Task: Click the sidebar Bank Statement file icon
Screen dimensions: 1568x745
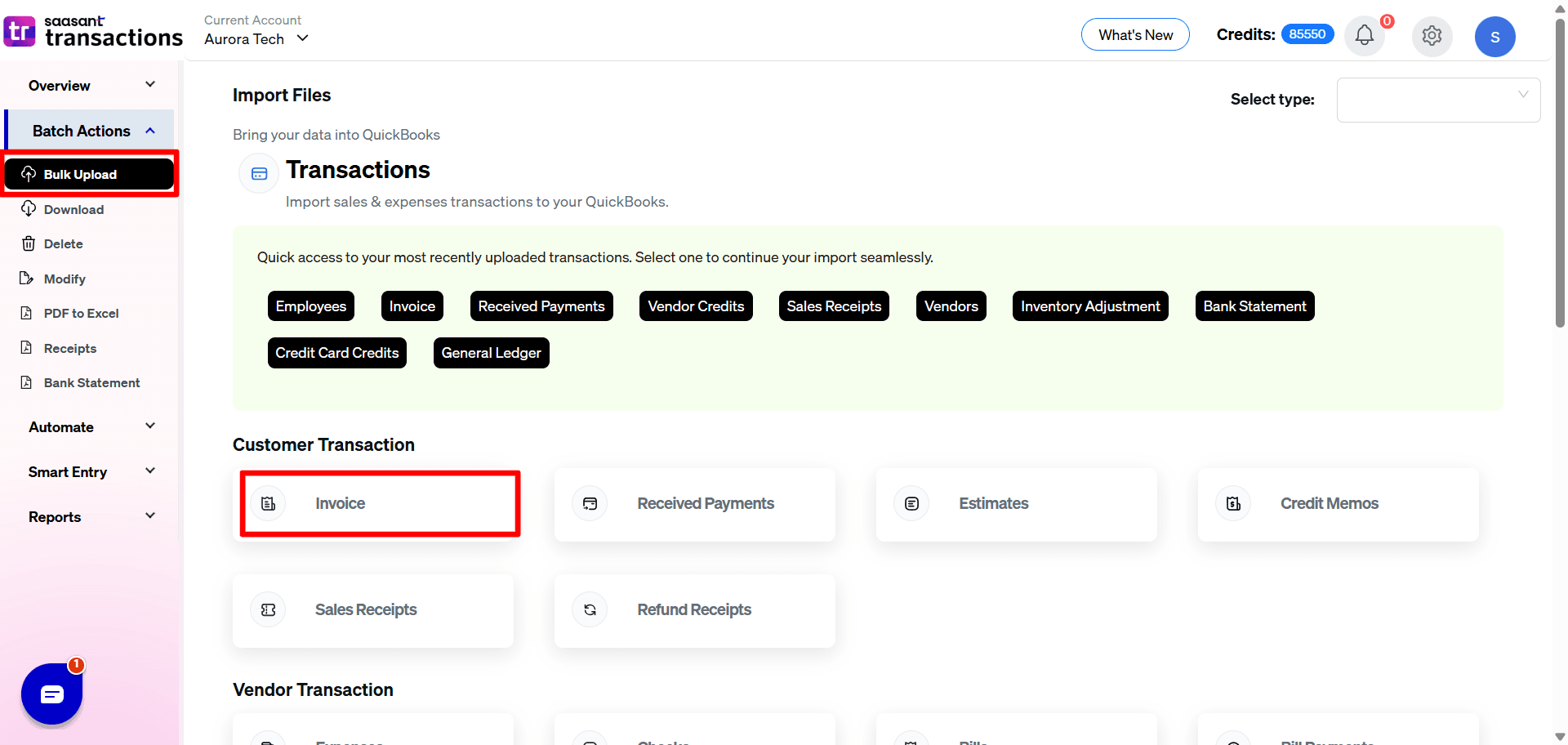Action: pyautogui.click(x=27, y=382)
